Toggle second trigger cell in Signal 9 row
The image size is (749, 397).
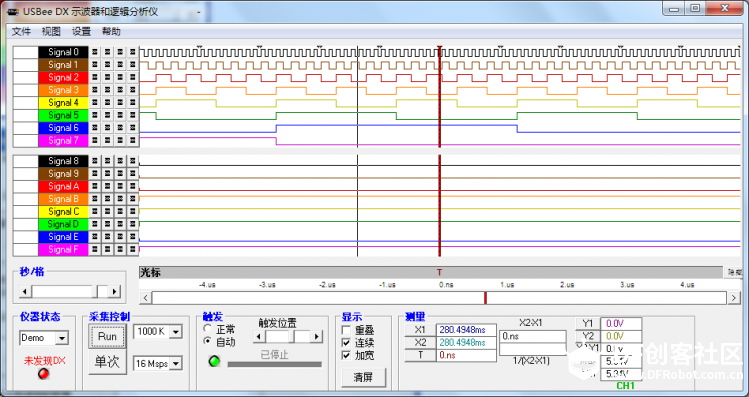coord(107,173)
